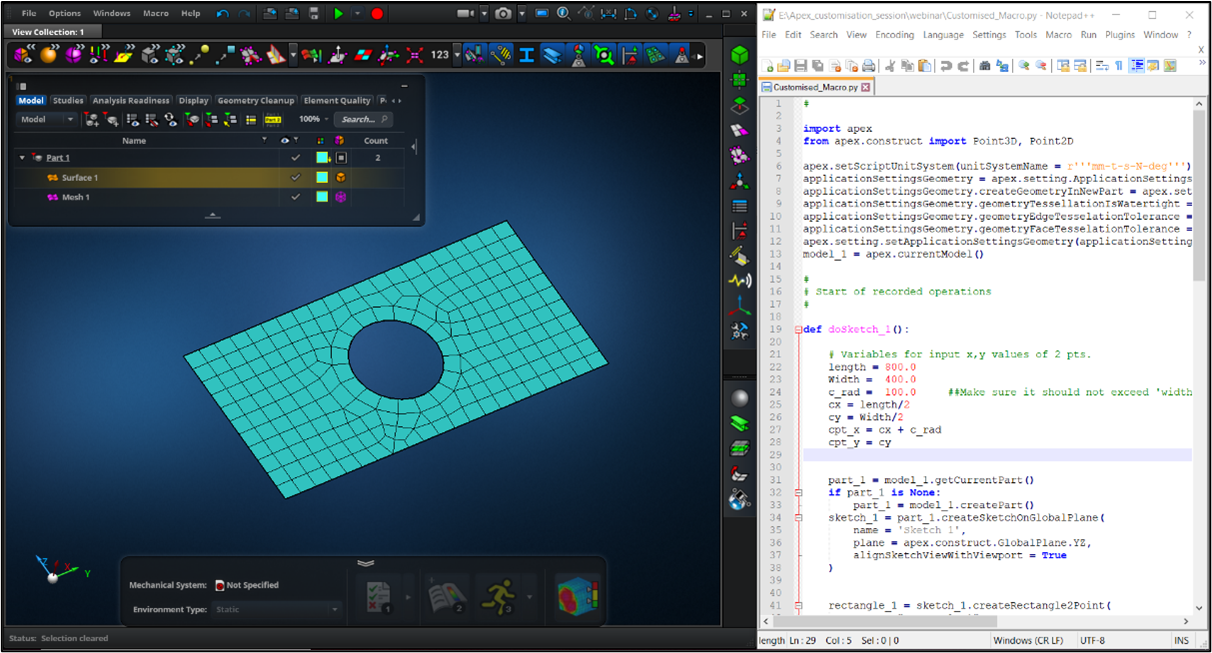The image size is (1212, 653).
Task: Click the Mesh 1 cyan color swatch
Action: (x=322, y=197)
